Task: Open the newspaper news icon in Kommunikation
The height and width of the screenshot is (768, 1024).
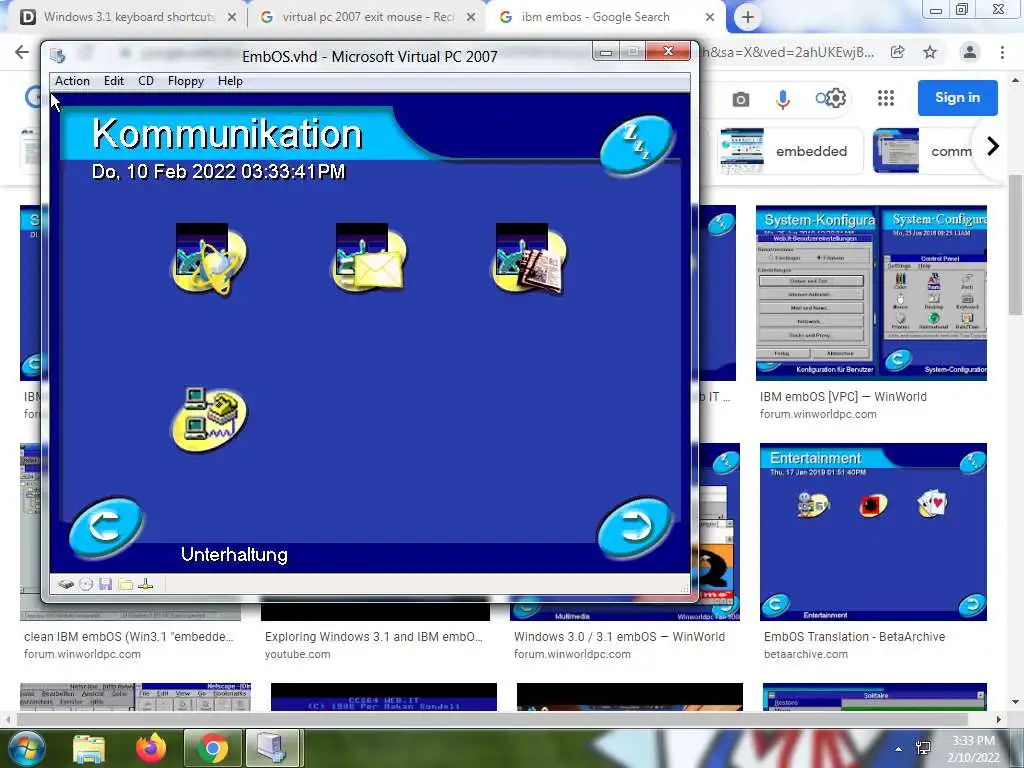Action: click(530, 259)
